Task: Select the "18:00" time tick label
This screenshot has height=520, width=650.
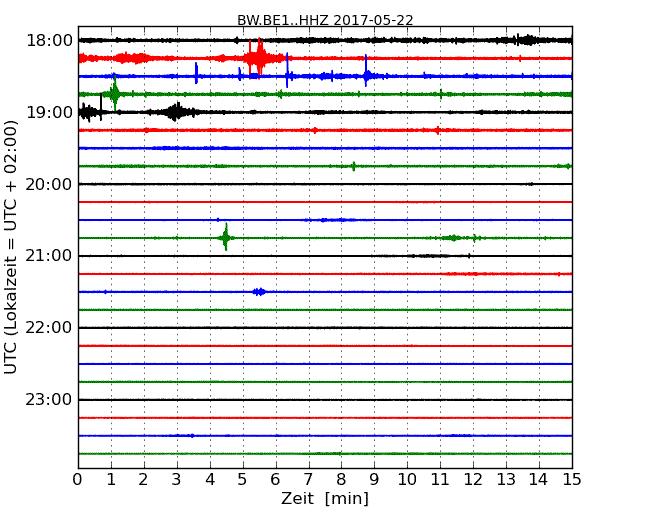Action: (x=49, y=41)
